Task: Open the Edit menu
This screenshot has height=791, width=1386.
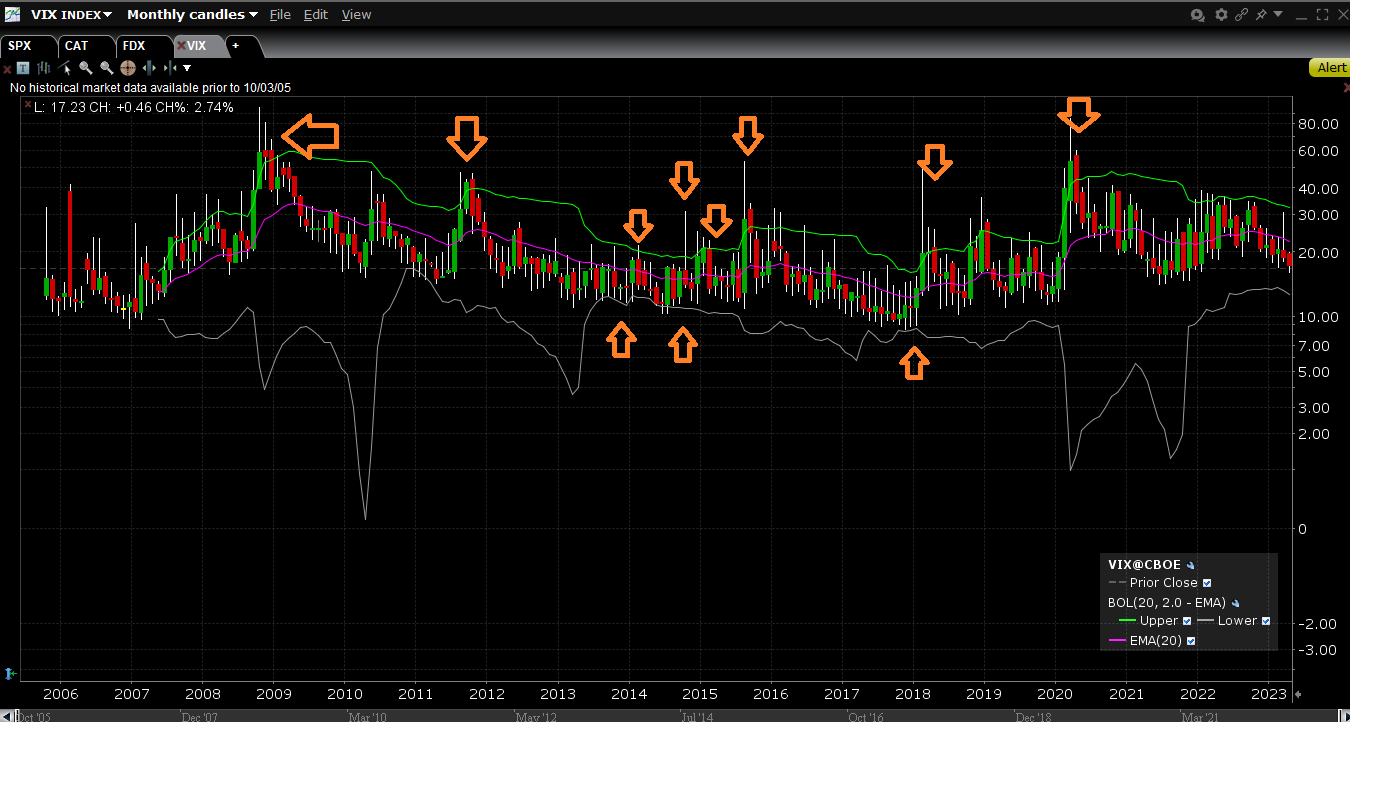Action: [x=316, y=15]
